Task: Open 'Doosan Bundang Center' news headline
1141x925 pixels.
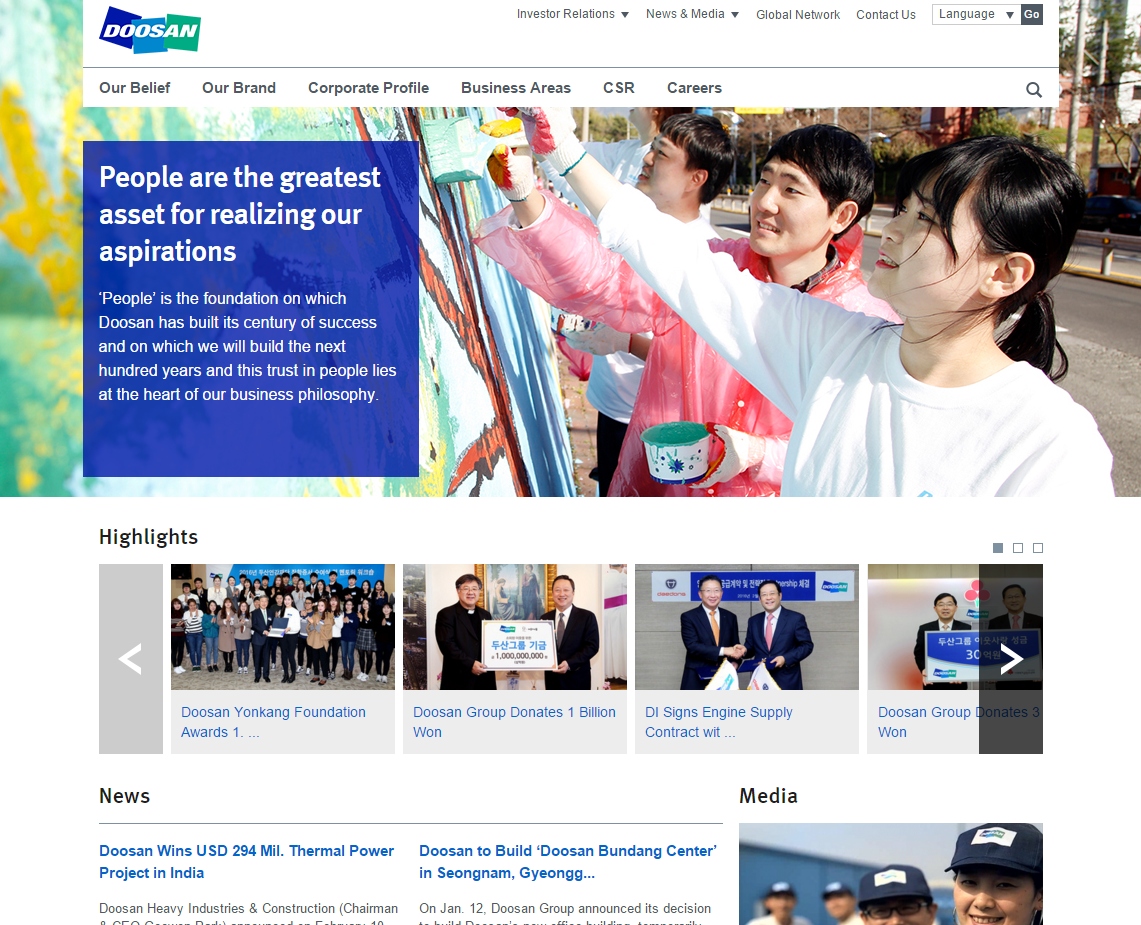Action: click(x=568, y=862)
